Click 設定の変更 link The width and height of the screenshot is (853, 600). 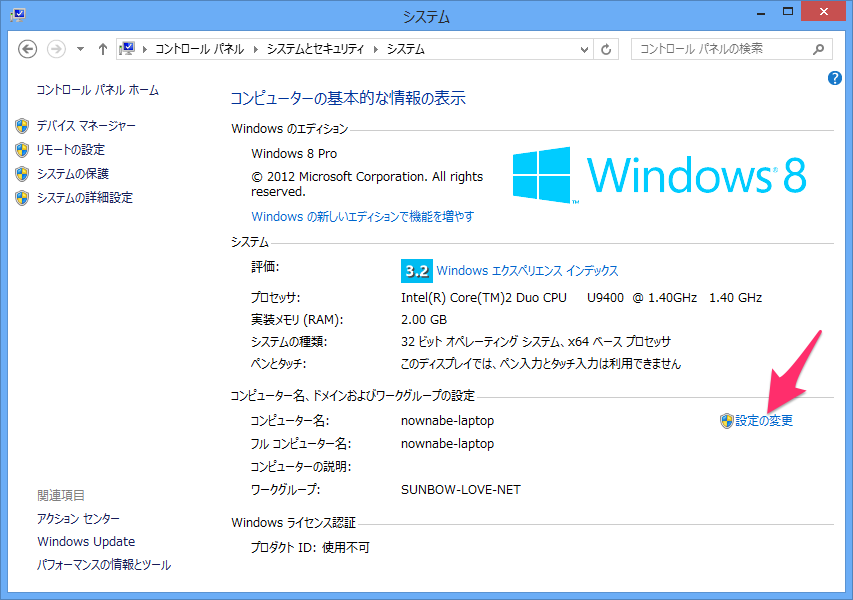(x=764, y=420)
